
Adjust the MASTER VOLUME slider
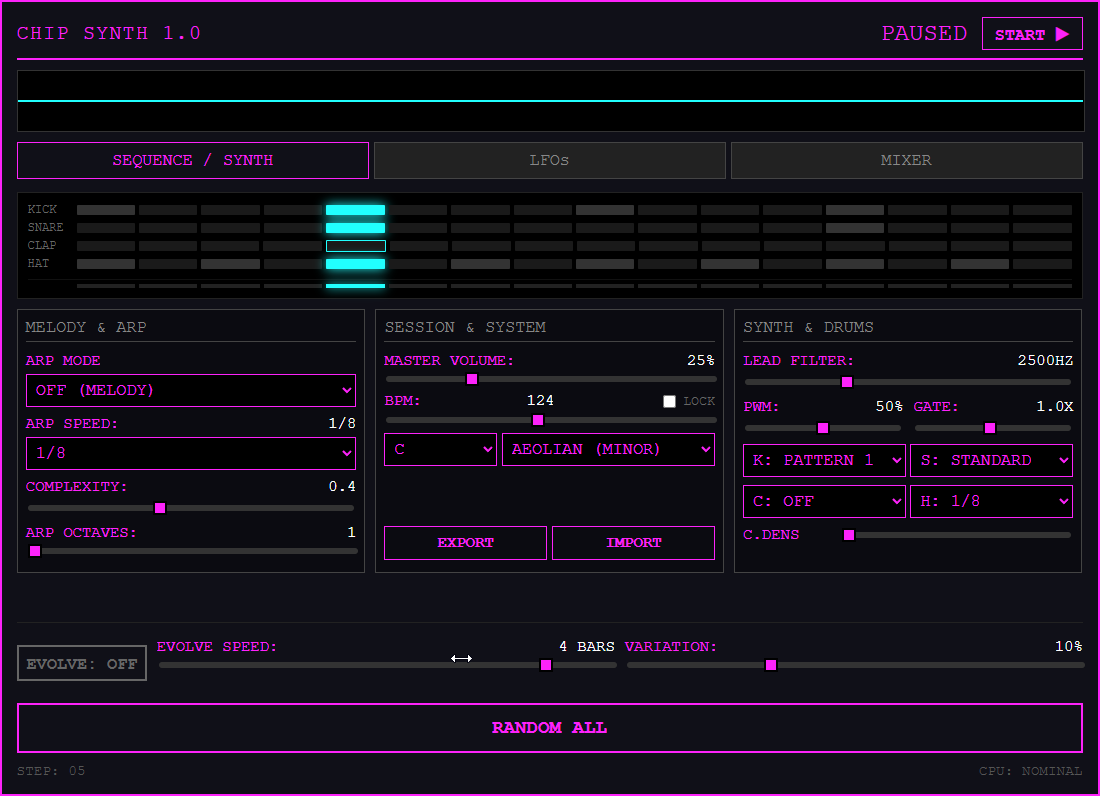(x=551, y=379)
